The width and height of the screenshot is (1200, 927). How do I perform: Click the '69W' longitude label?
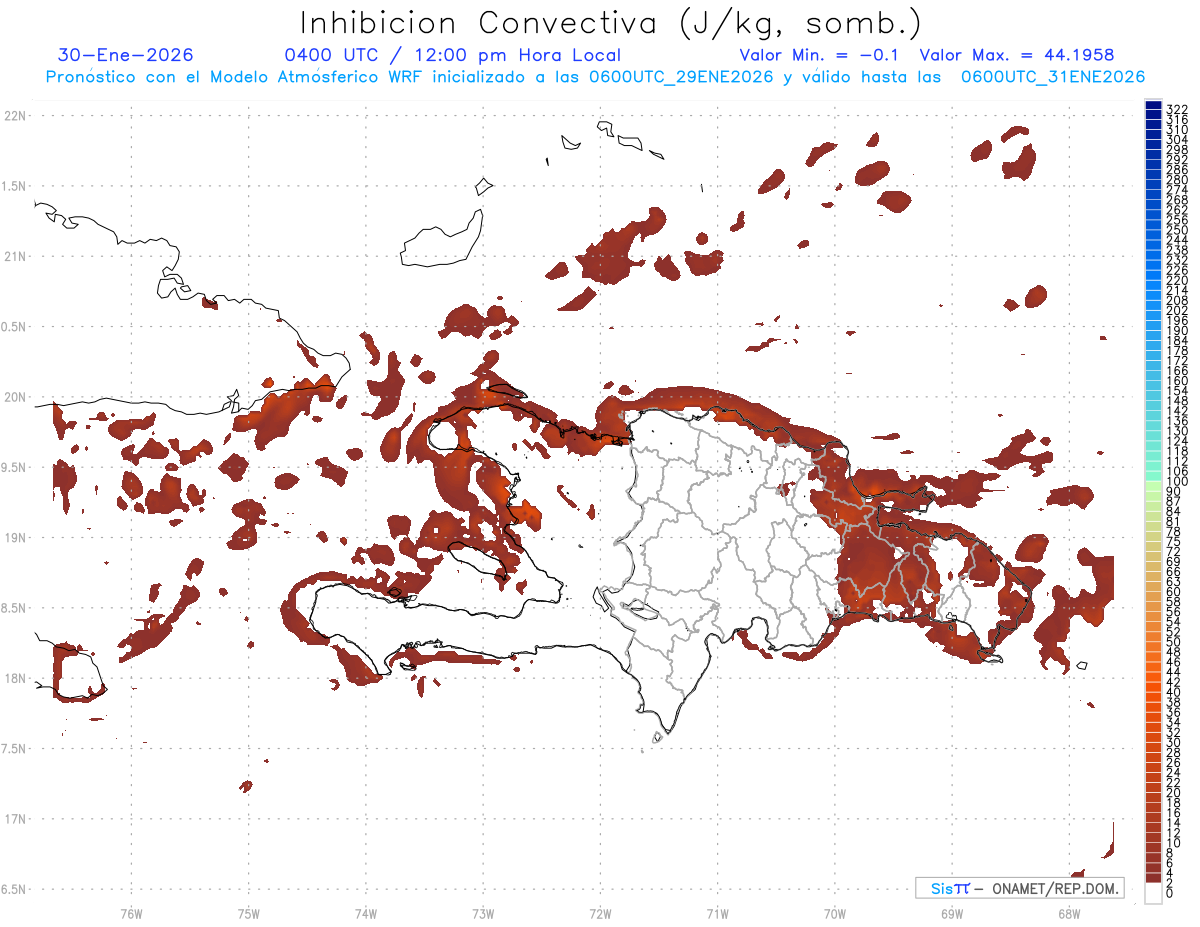952,913
